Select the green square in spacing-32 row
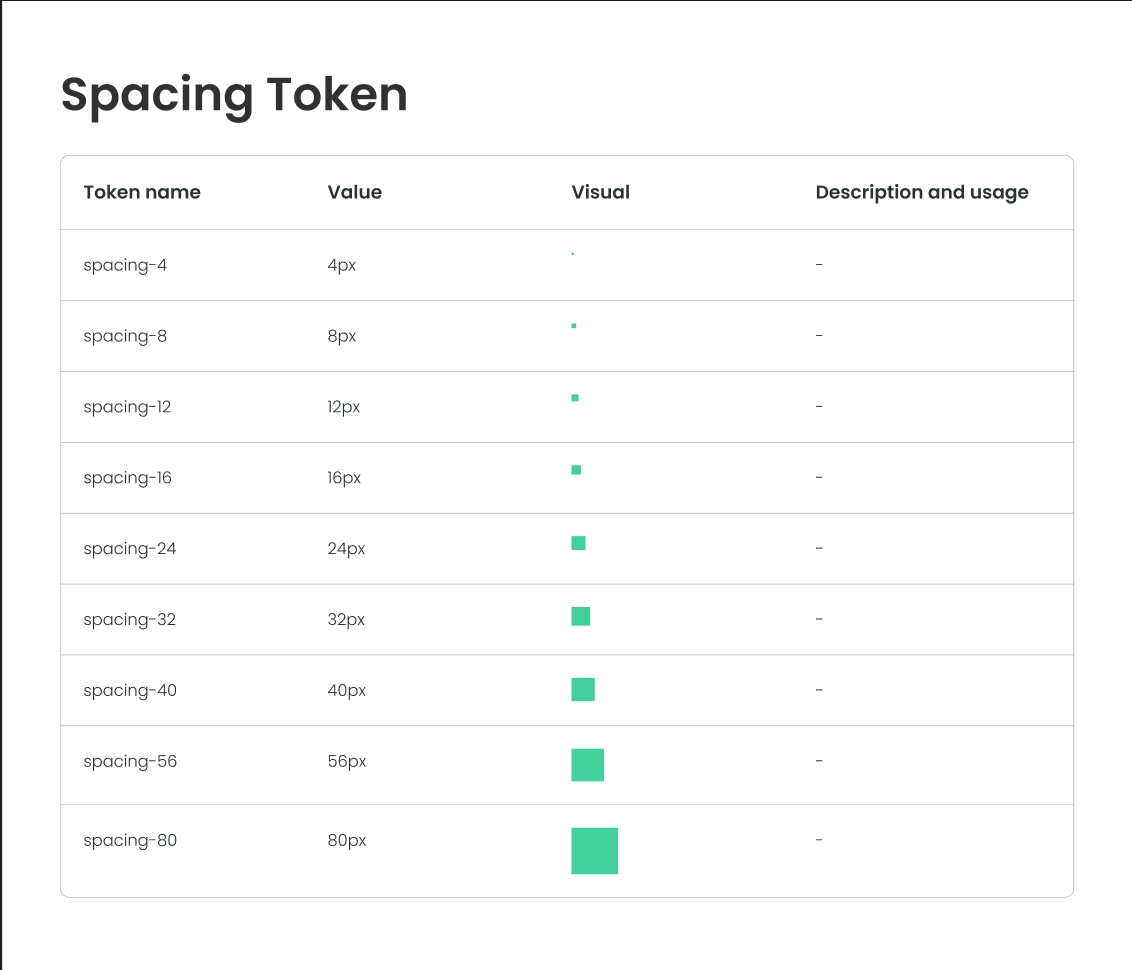Screen dimensions: 1132x970 580,616
